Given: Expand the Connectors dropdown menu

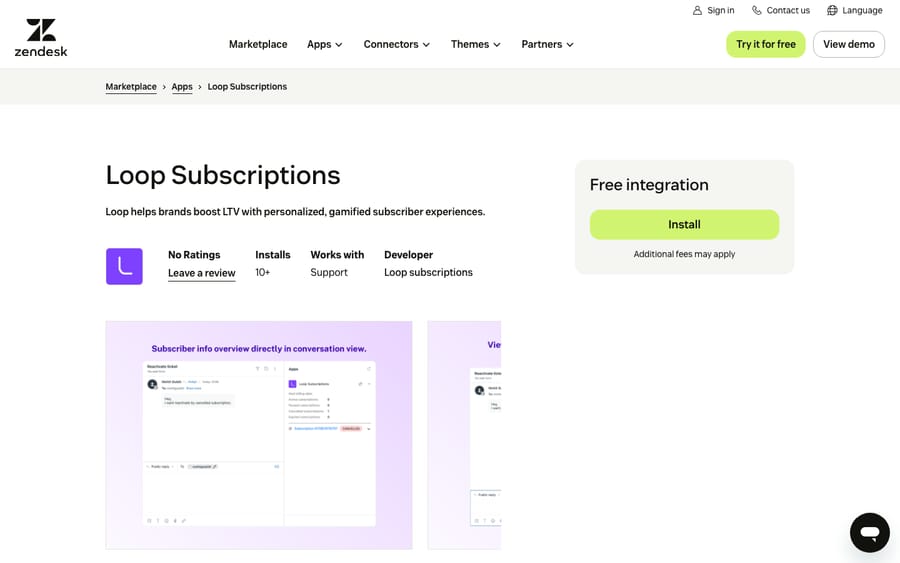Looking at the screenshot, I should click(x=397, y=44).
